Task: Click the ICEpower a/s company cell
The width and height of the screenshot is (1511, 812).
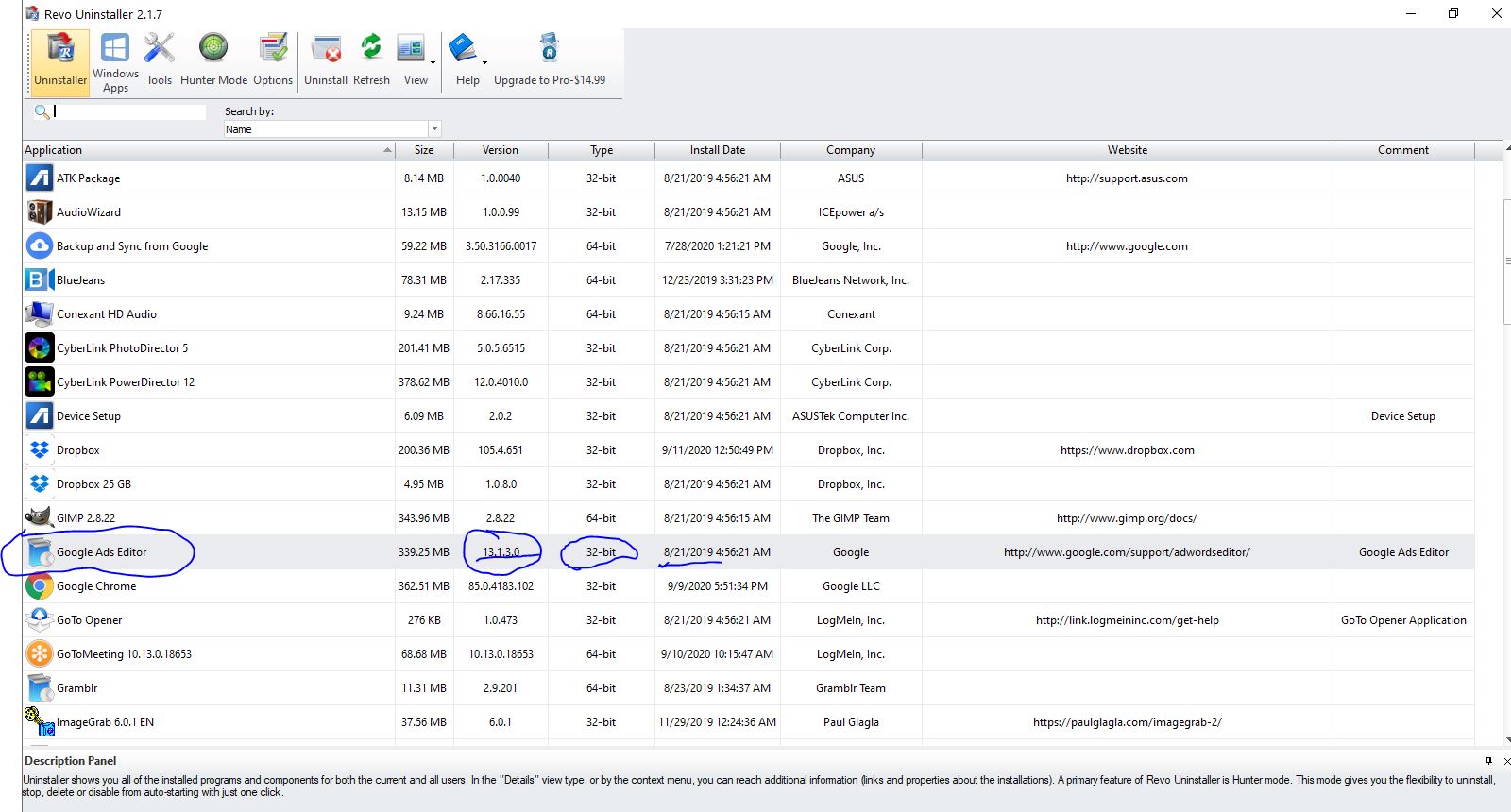Action: click(851, 212)
